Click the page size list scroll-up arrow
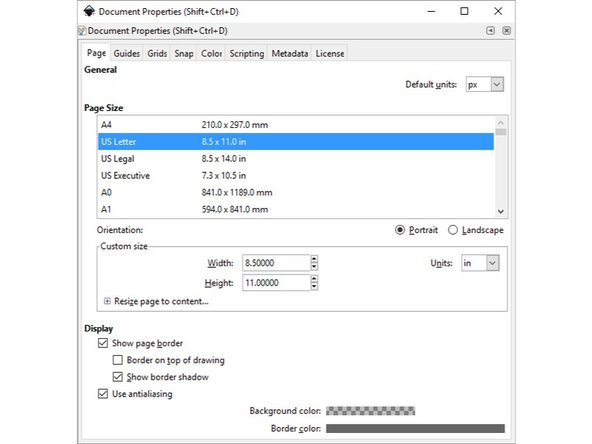Viewport: 592px width, 444px height. tap(501, 122)
